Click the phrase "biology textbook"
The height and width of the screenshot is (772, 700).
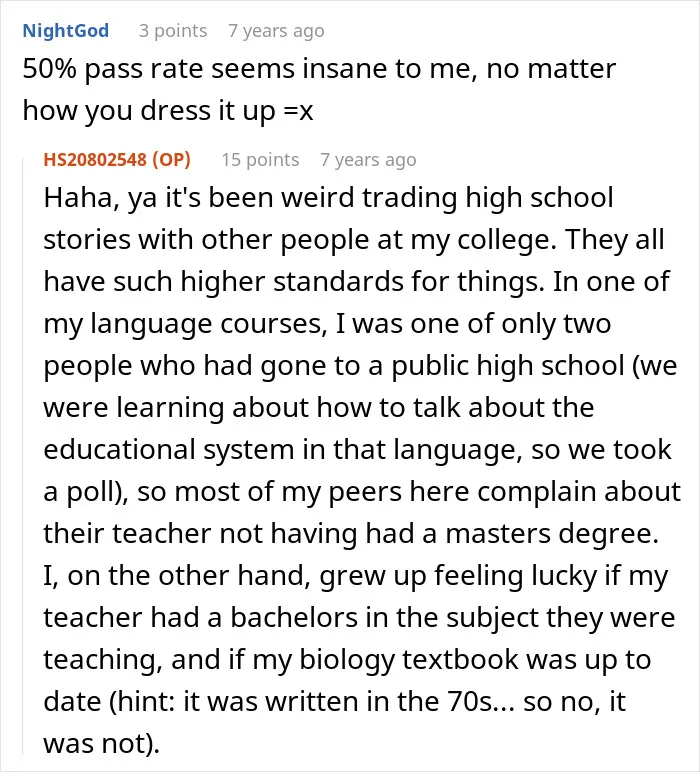click(x=409, y=660)
